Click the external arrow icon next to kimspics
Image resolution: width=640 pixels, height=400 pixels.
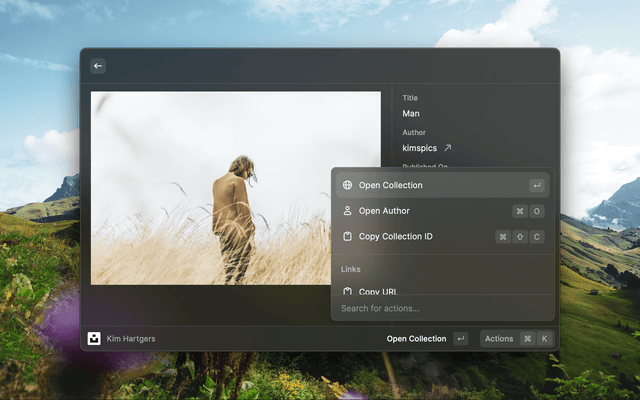pyautogui.click(x=447, y=148)
